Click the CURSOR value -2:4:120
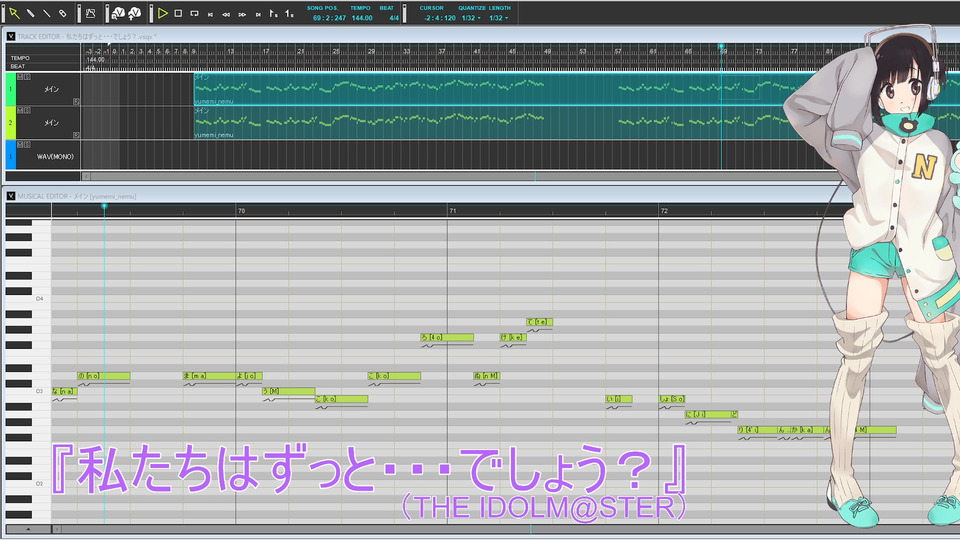Viewport: 960px width, 540px height. tap(440, 18)
